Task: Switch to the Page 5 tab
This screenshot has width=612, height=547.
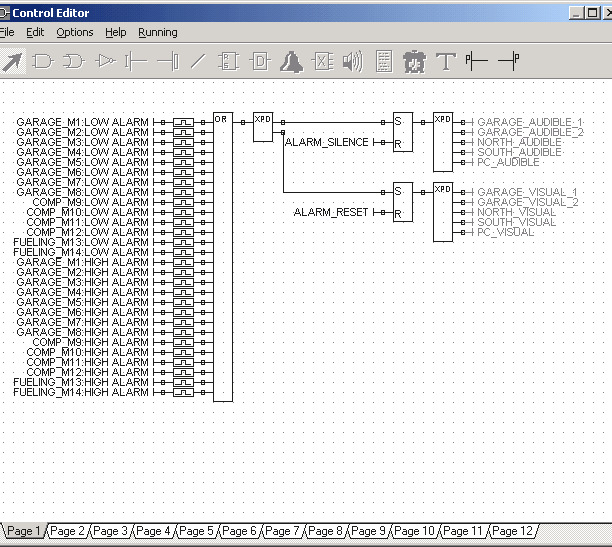Action: click(196, 531)
